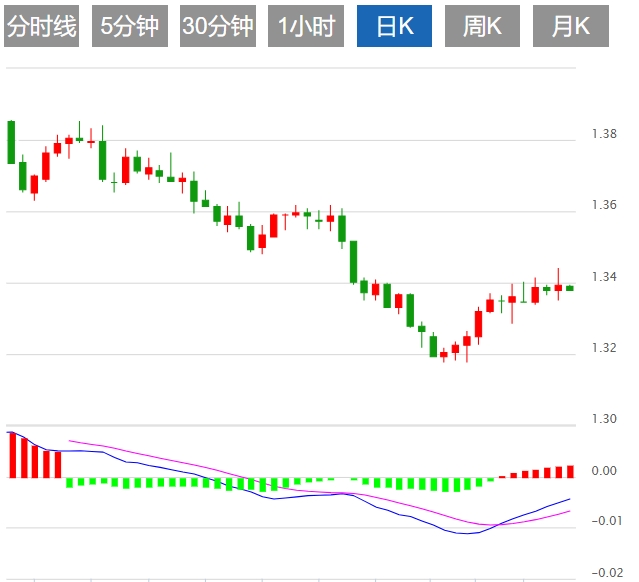Click the 1.30 price axis label
Image resolution: width=639 pixels, height=582 pixels.
603,419
